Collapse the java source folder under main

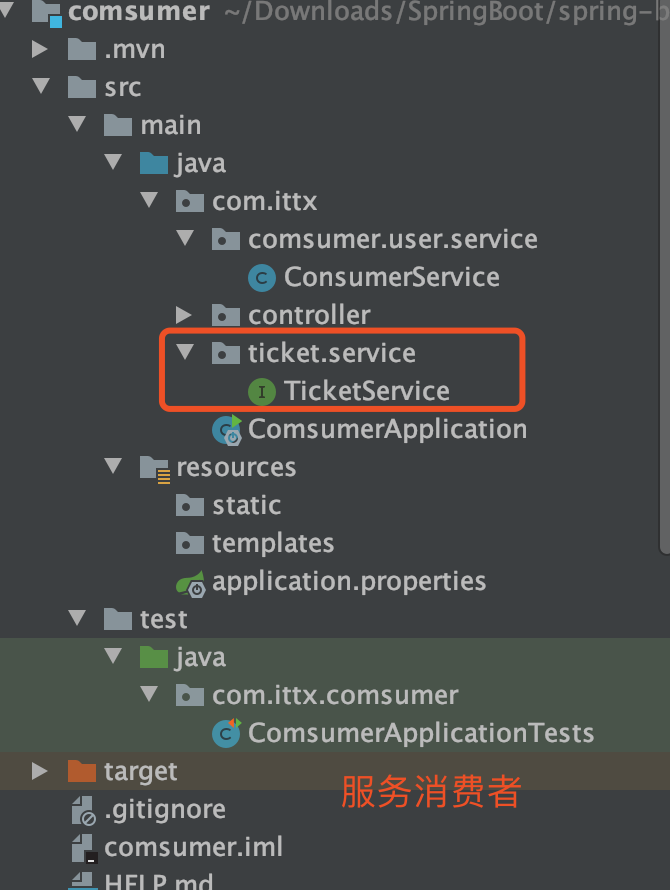[113, 162]
